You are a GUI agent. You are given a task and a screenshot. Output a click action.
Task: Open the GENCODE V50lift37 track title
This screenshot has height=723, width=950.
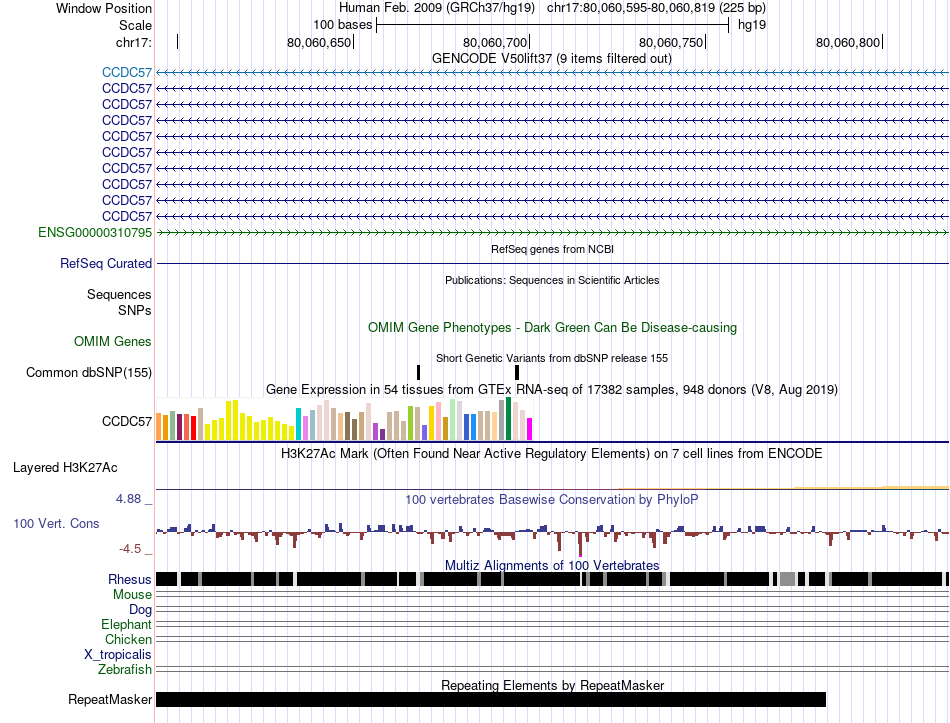pyautogui.click(x=551, y=59)
